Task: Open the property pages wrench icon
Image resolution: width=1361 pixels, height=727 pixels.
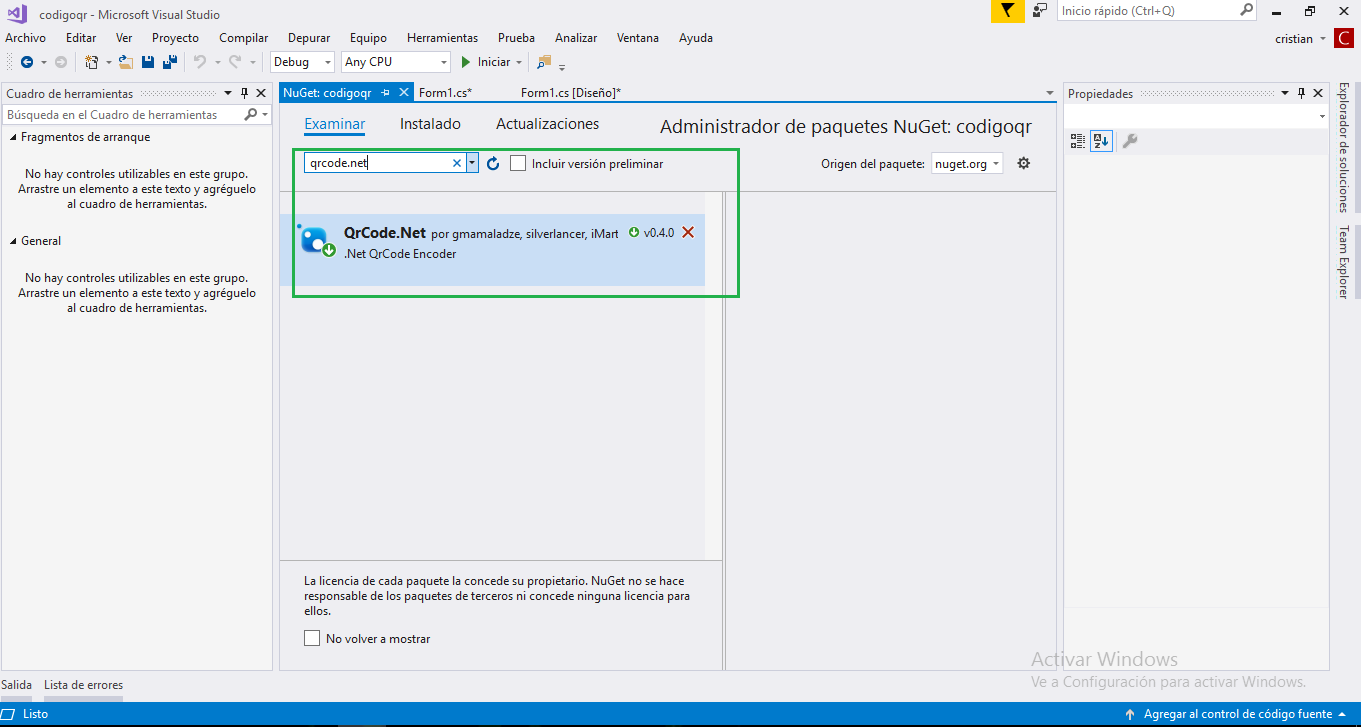Action: 1130,141
